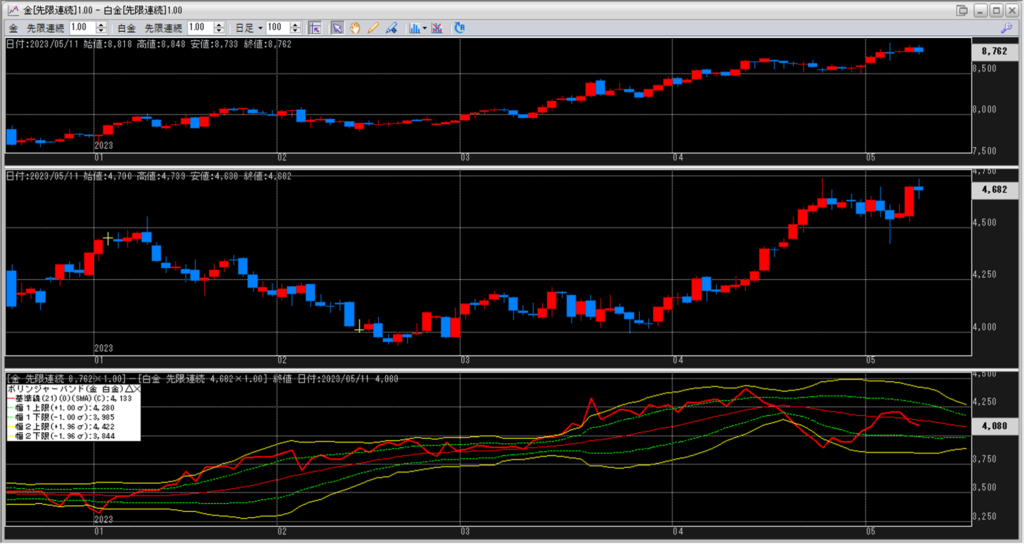The height and width of the screenshot is (544, 1024).
Task: Expand the dropdown arrow beside the chart indicator icon
Action: point(425,27)
